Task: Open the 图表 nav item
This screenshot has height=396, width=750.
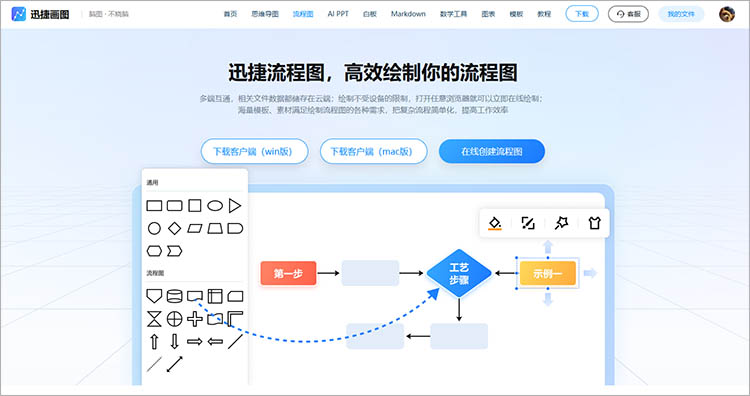Action: [488, 14]
